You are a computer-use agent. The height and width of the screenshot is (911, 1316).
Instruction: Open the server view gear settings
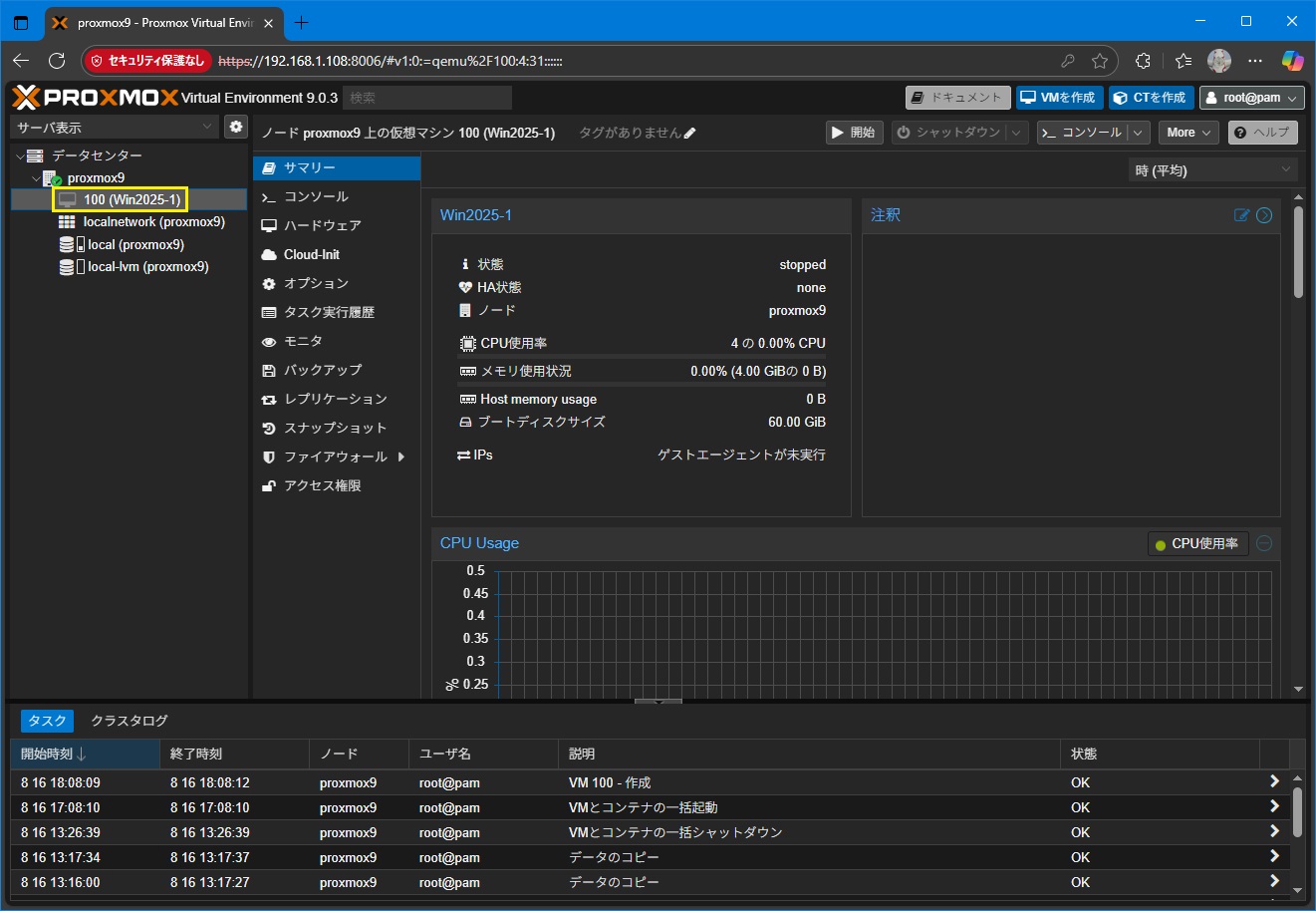coord(235,127)
